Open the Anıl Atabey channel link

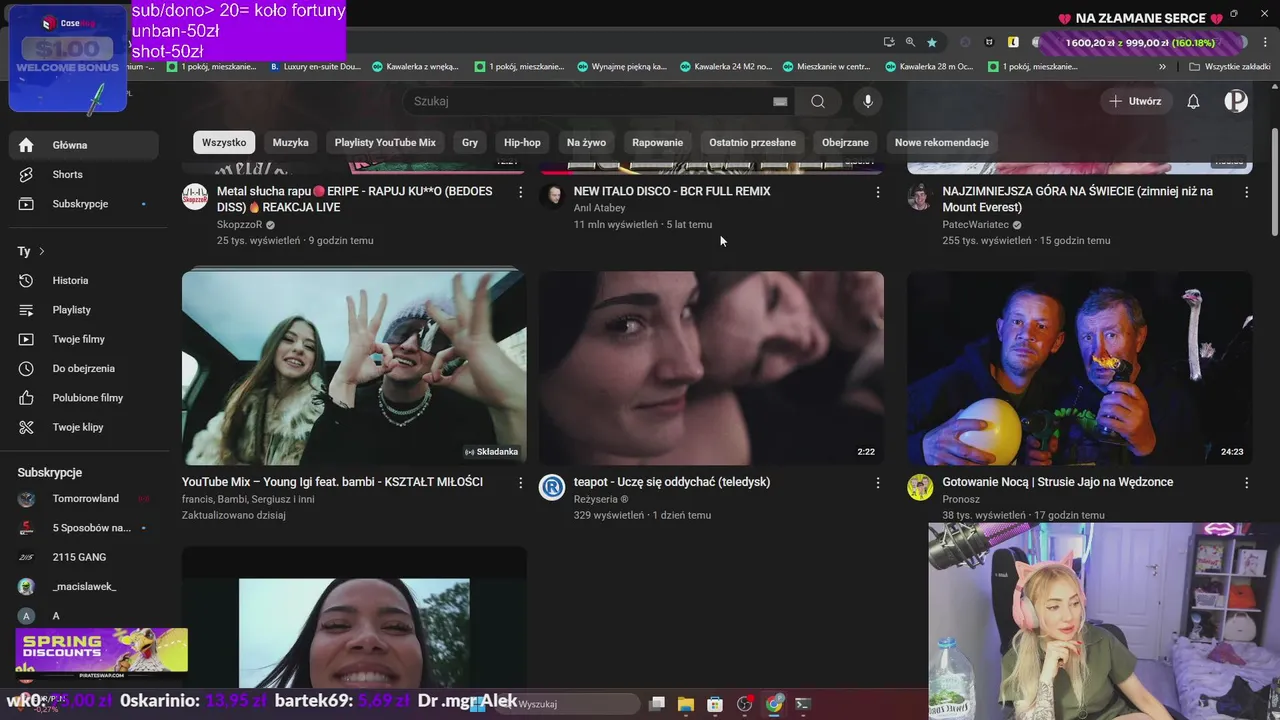599,208
